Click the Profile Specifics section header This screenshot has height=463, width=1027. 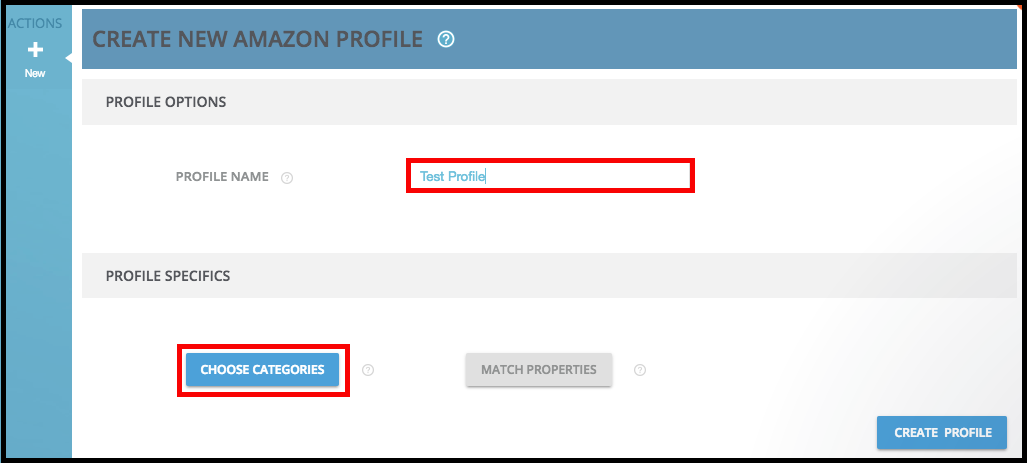pyautogui.click(x=168, y=276)
